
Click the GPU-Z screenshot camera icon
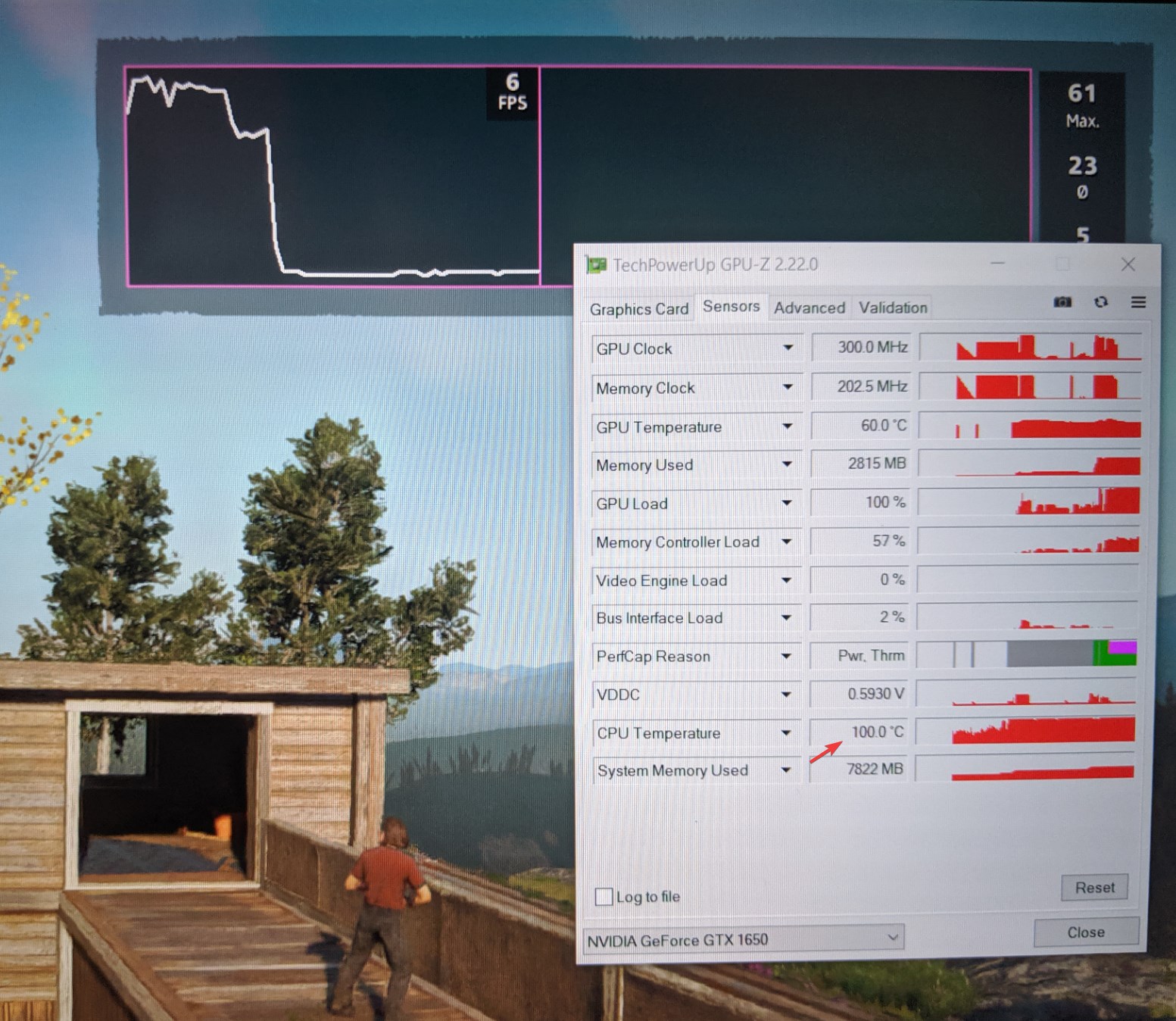pos(1062,302)
